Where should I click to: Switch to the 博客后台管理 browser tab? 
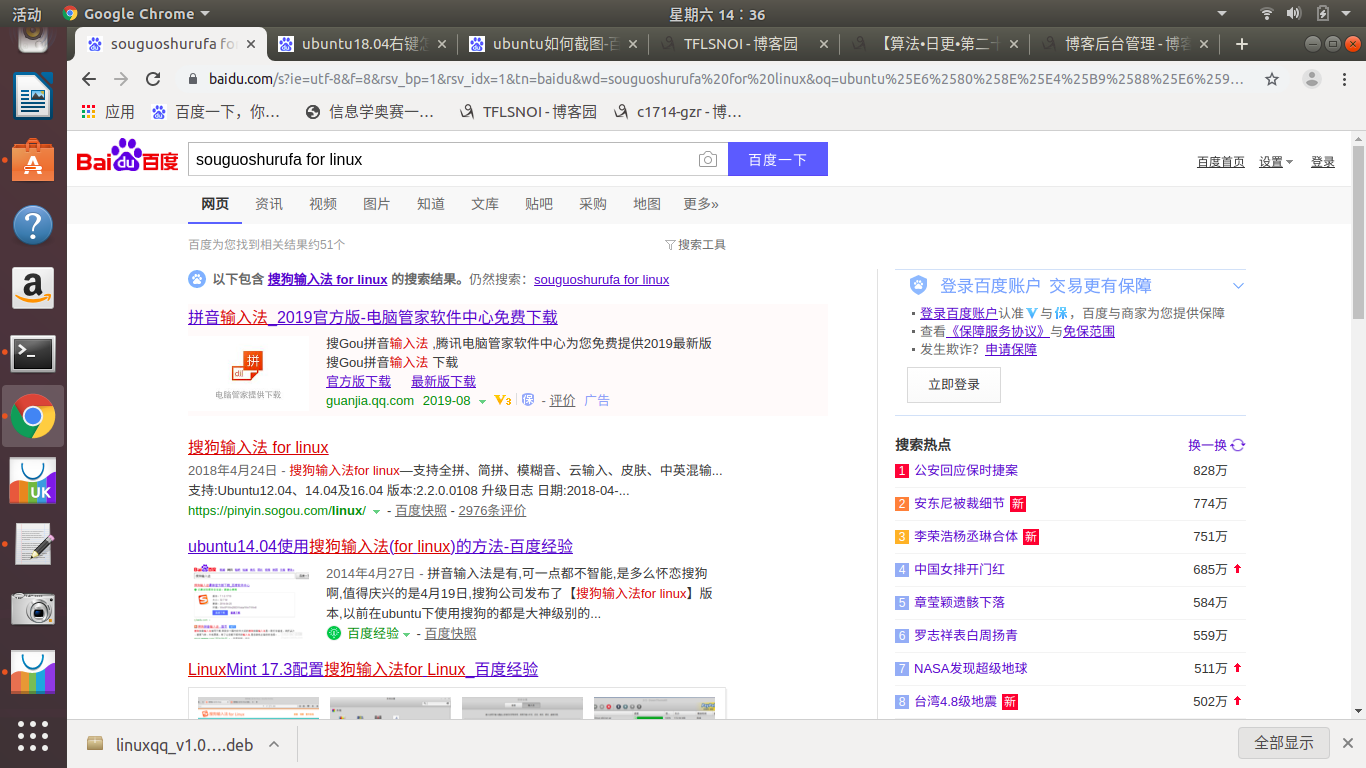(x=1127, y=44)
